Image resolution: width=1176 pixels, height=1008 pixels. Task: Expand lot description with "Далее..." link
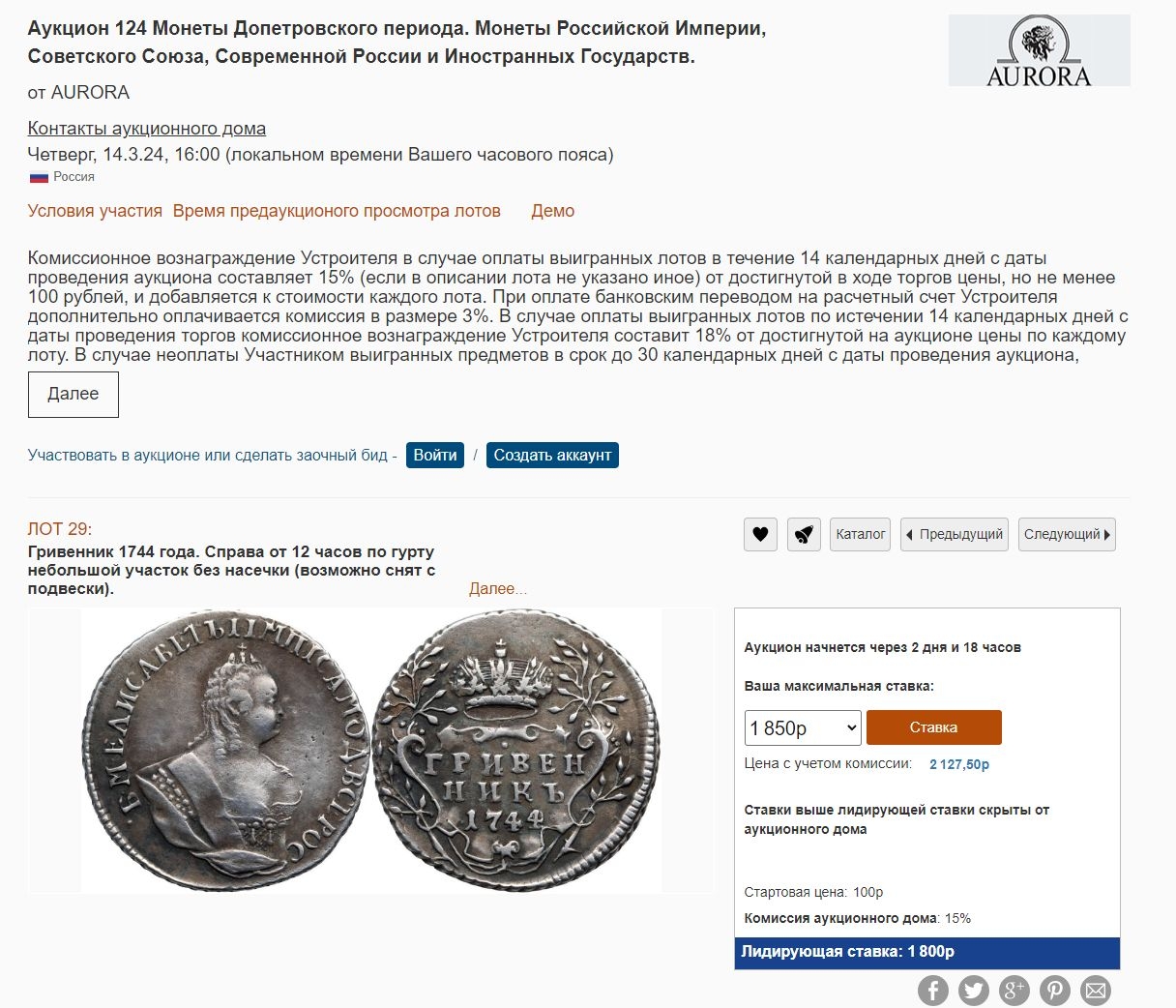[x=498, y=588]
